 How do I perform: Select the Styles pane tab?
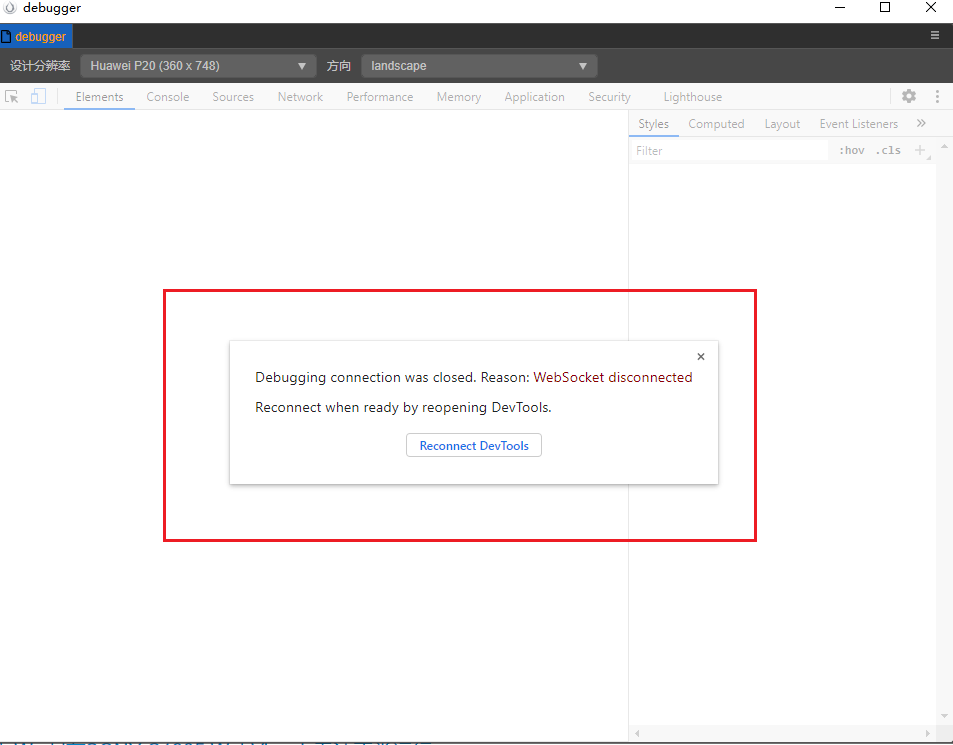point(653,124)
